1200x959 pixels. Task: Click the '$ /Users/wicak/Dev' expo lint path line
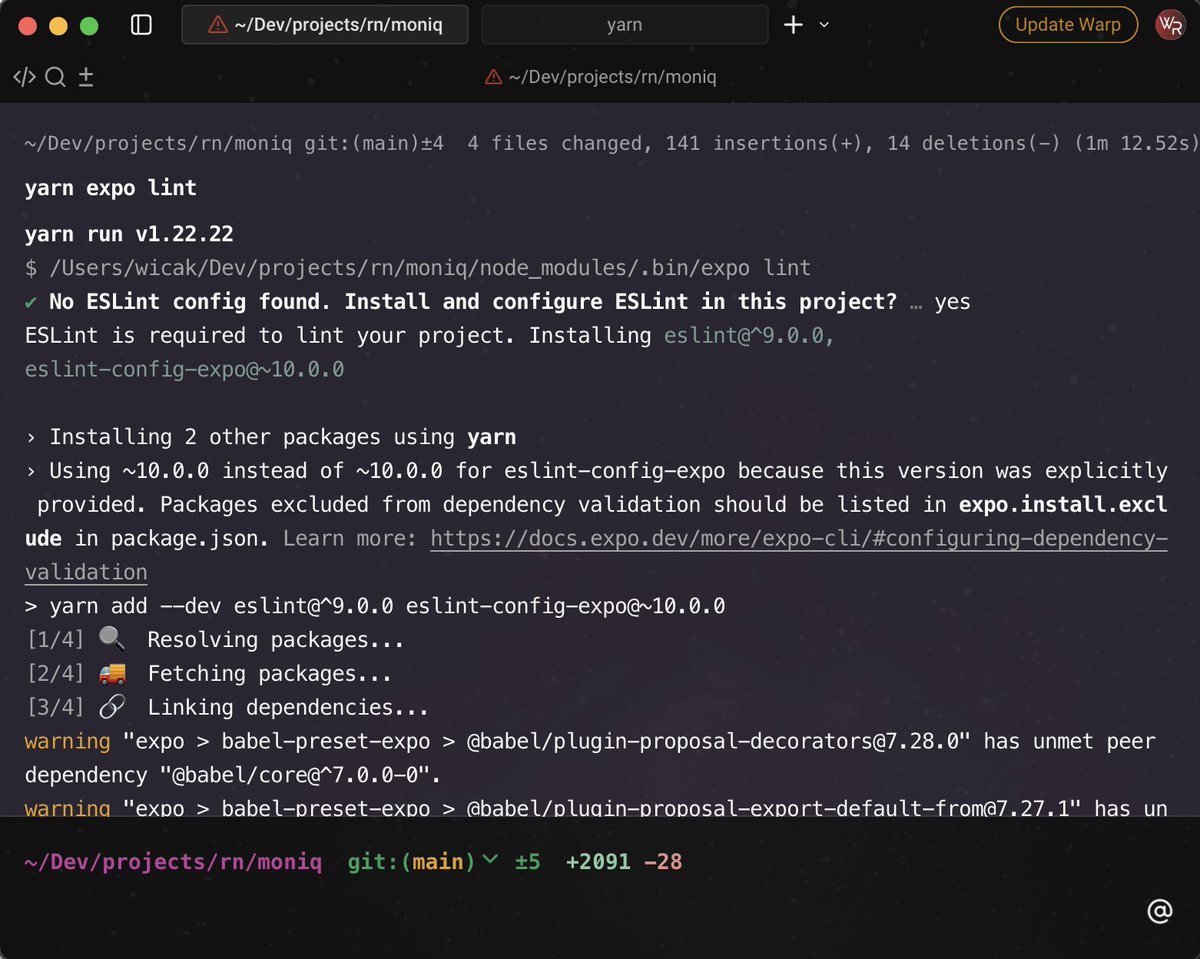point(418,268)
